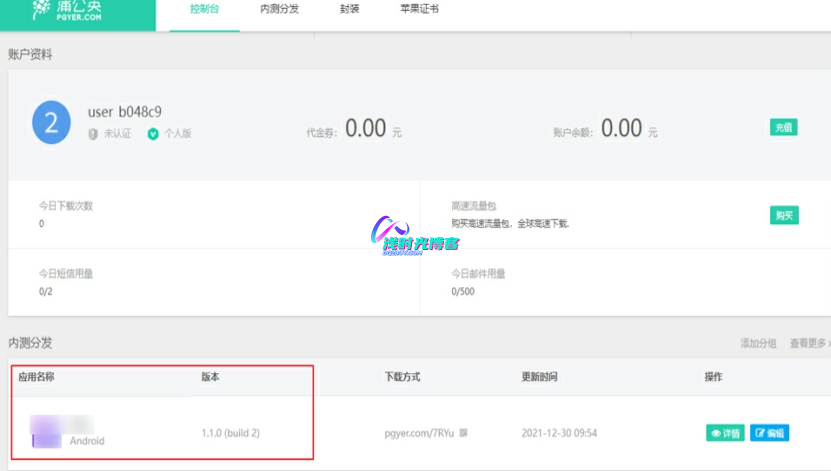
Task: Click the username user b048c9
Action: (x=128, y=113)
